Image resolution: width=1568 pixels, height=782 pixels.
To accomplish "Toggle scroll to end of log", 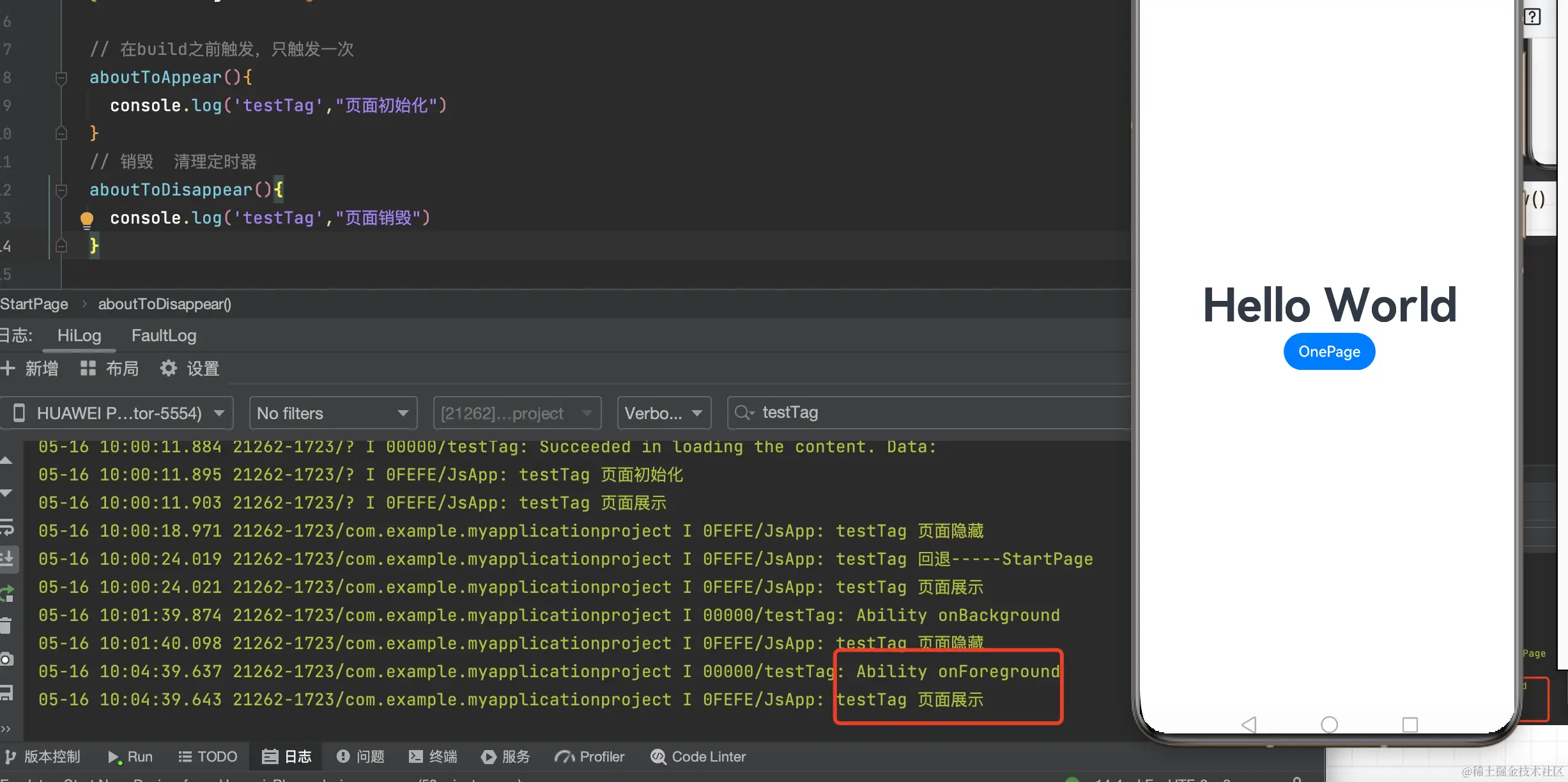I will [6, 559].
